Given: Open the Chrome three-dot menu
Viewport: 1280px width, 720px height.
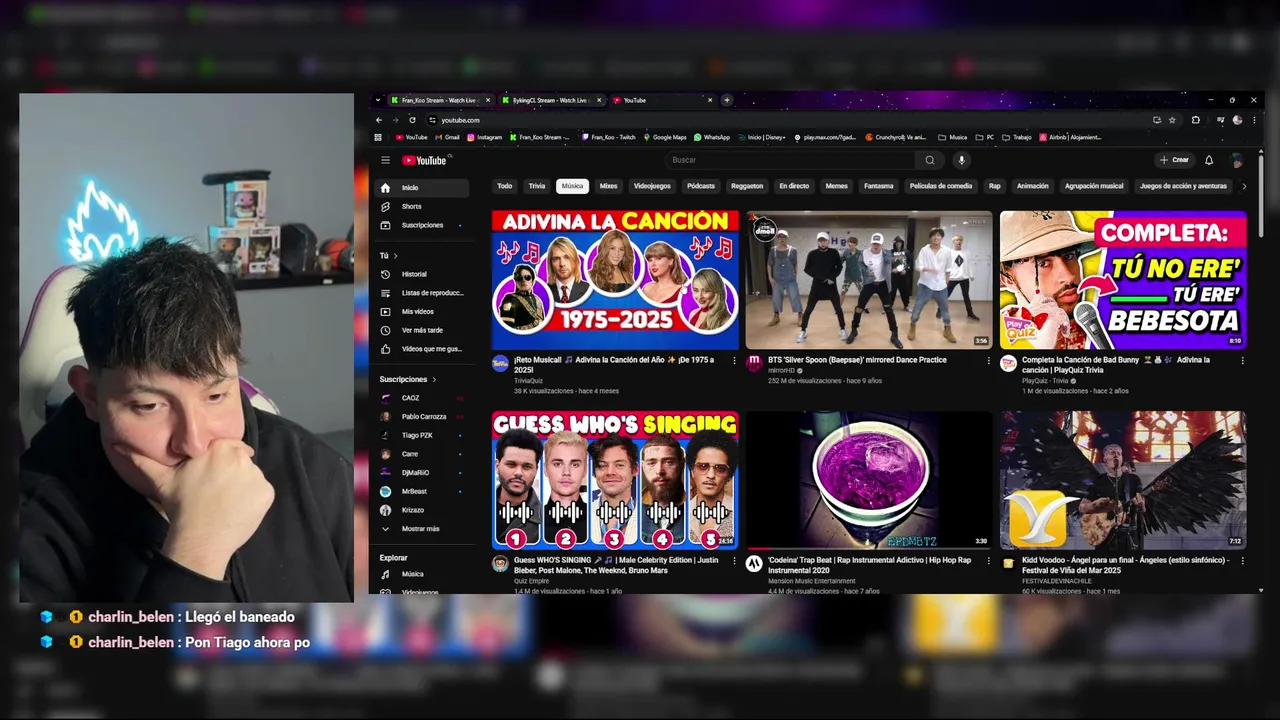Looking at the screenshot, I should [1253, 120].
